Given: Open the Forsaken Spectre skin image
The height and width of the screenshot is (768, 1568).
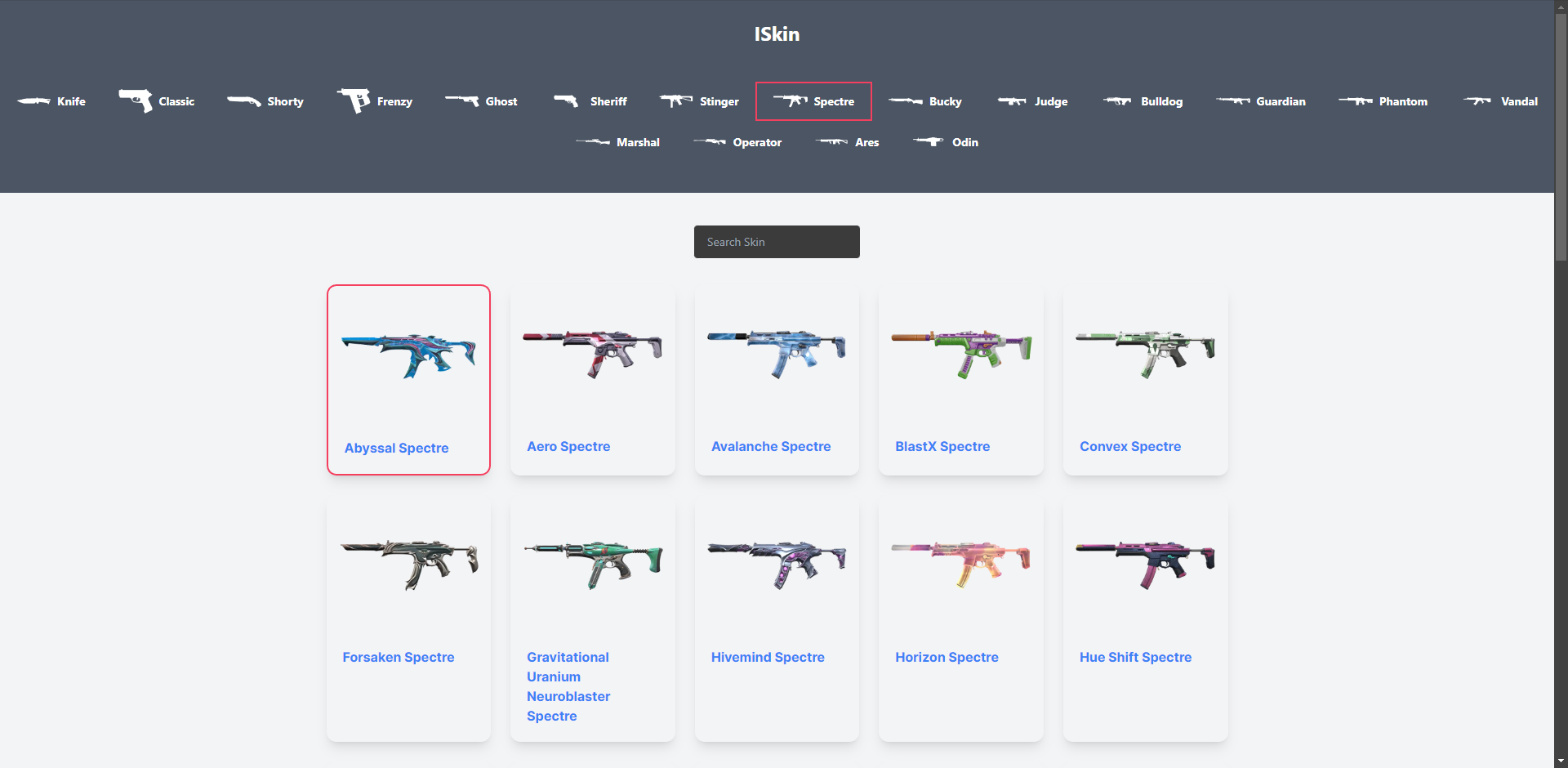Looking at the screenshot, I should [x=408, y=565].
